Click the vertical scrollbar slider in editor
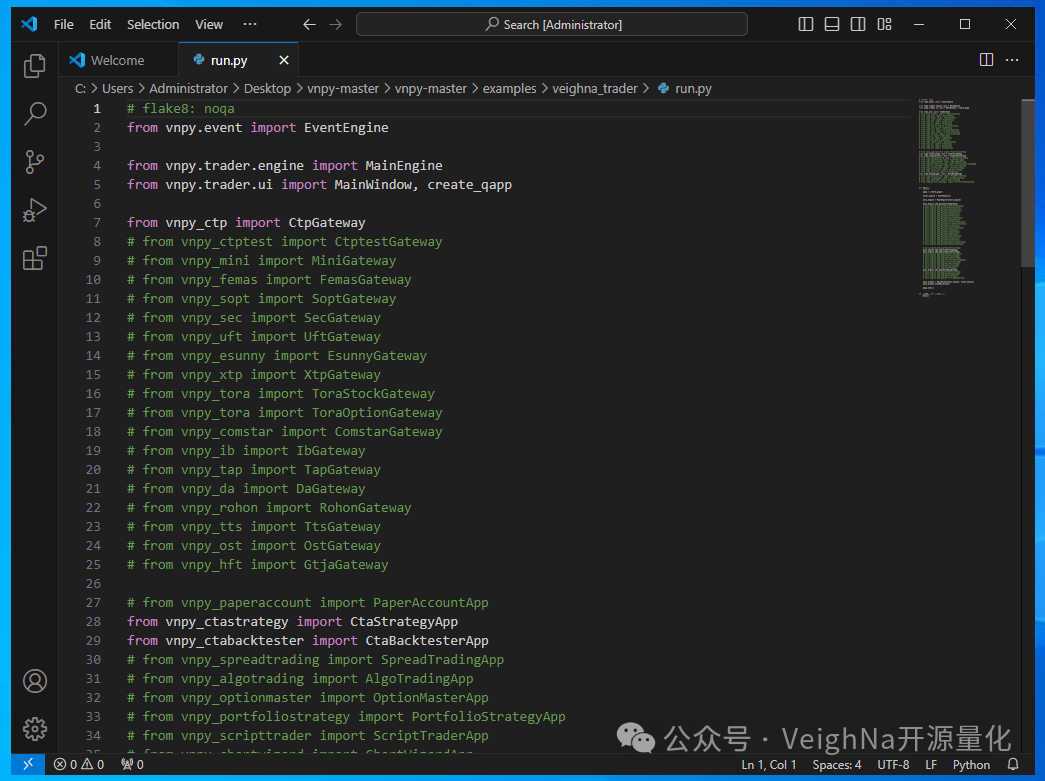1045x781 pixels. 1027,180
